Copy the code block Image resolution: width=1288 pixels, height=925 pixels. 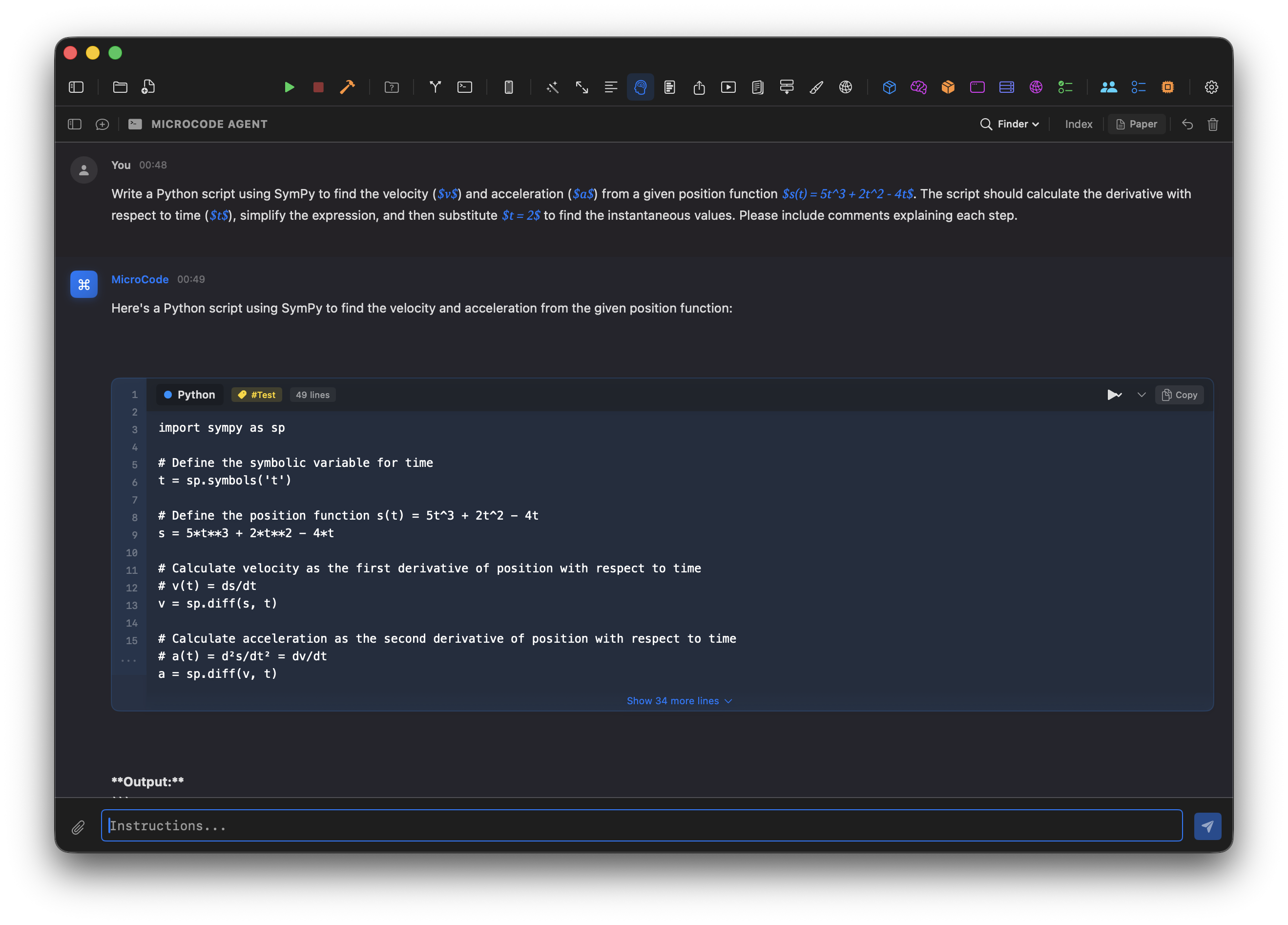click(x=1179, y=394)
